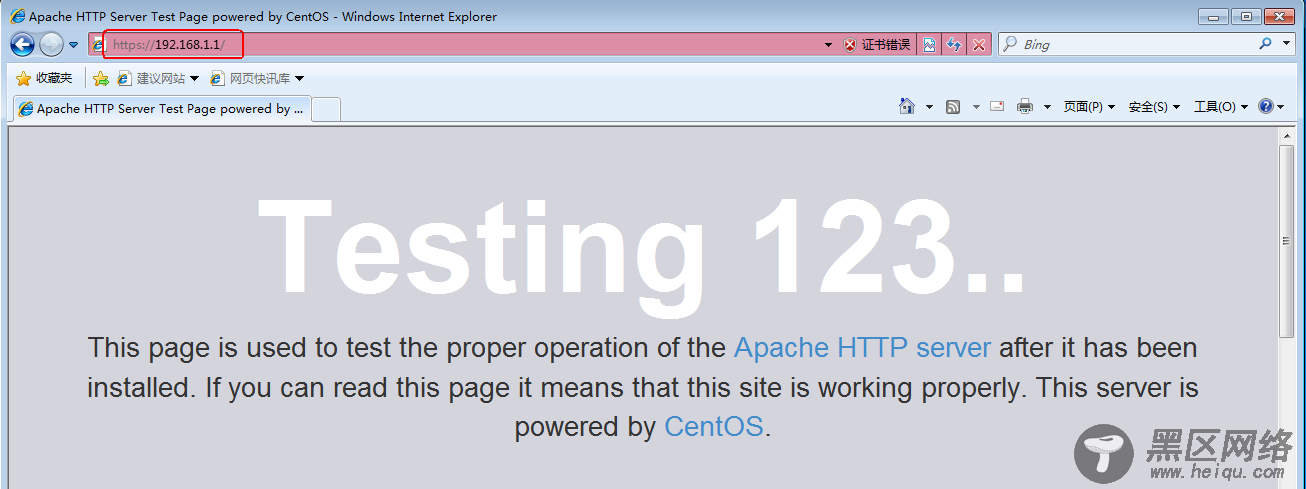Click the red shield certificate error icon

pyautogui.click(x=850, y=45)
